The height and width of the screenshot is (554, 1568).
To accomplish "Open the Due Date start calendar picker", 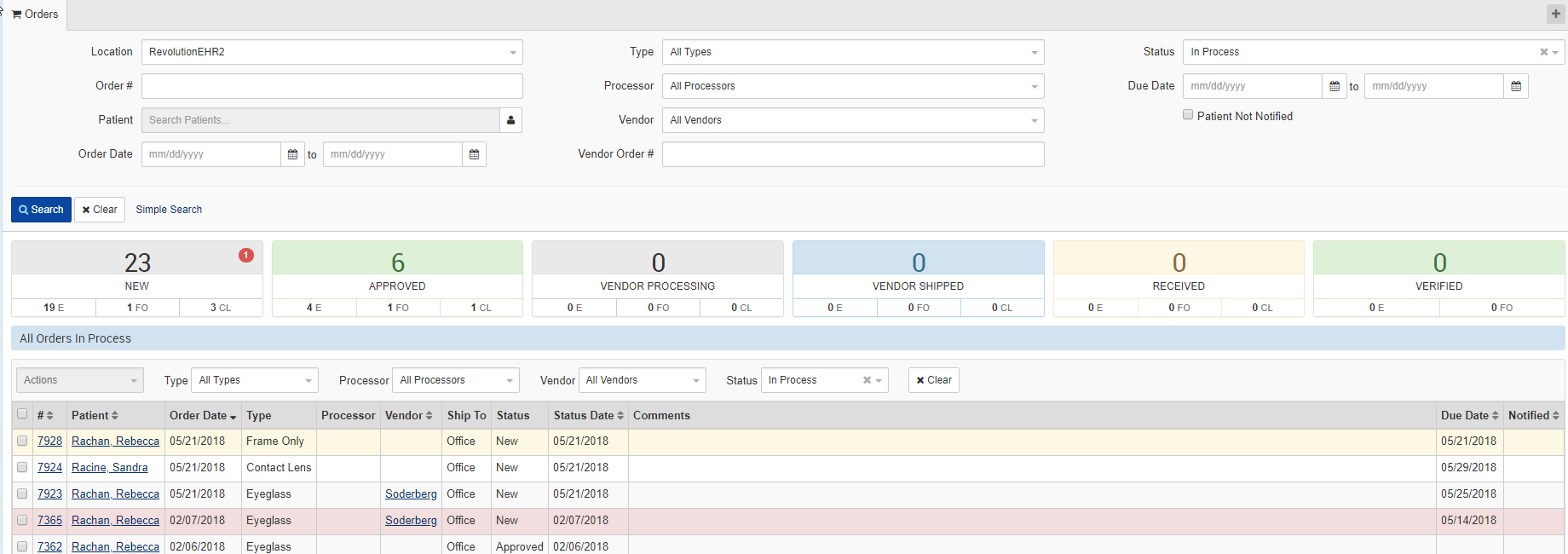I will 1335,86.
